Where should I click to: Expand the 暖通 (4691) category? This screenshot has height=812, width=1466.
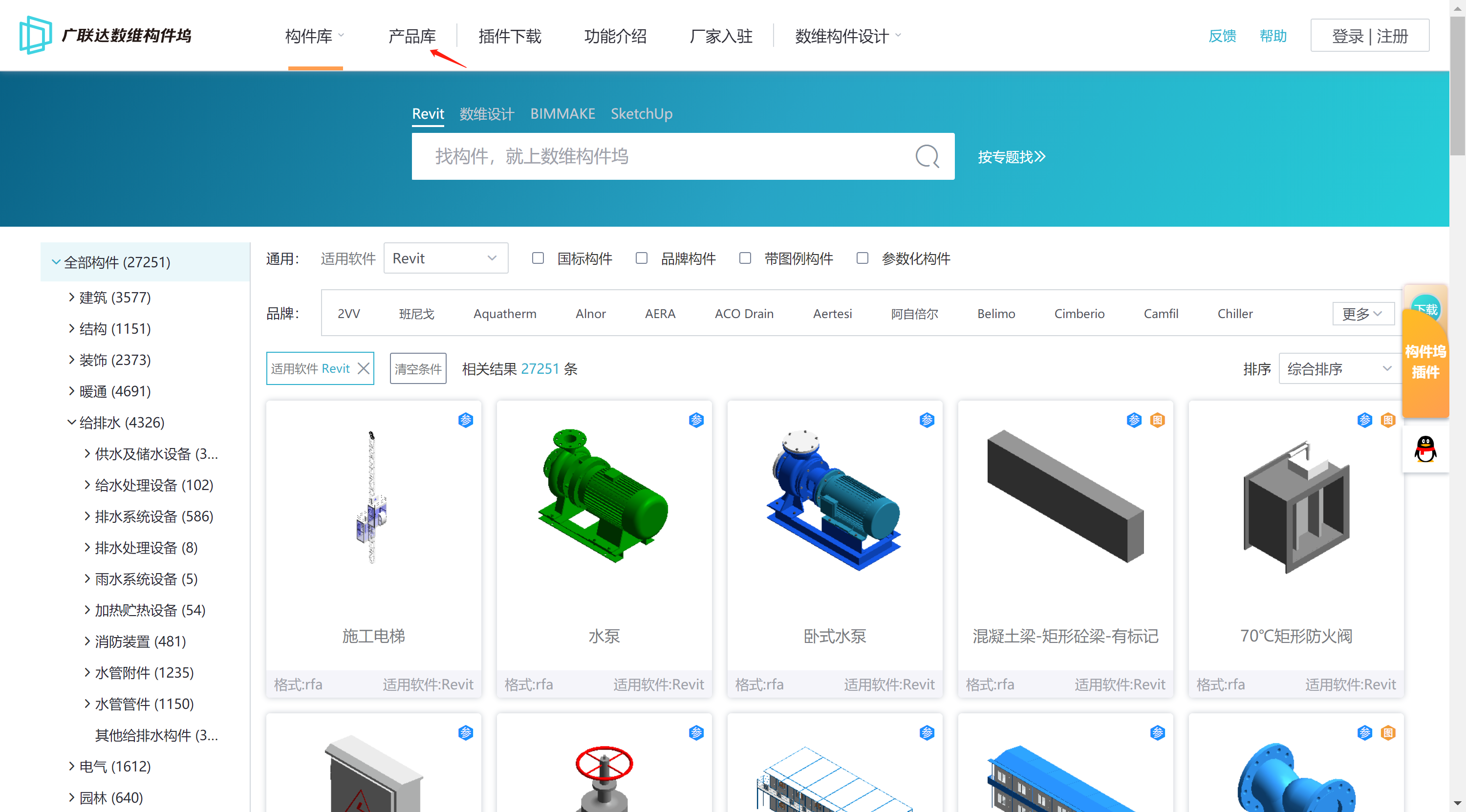[71, 390]
